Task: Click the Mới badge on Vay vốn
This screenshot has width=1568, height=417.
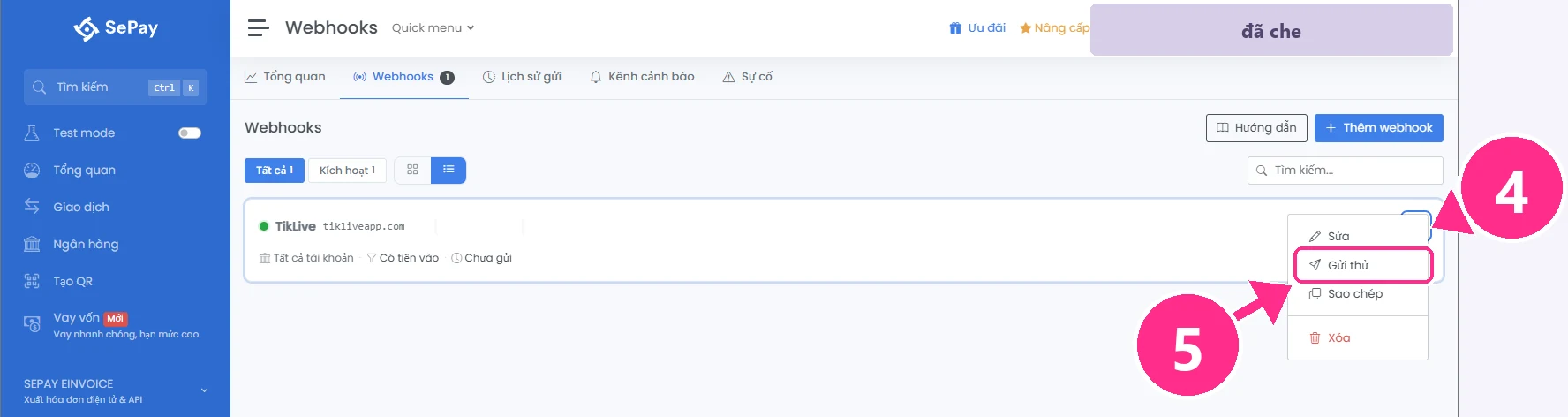Action: (x=116, y=318)
